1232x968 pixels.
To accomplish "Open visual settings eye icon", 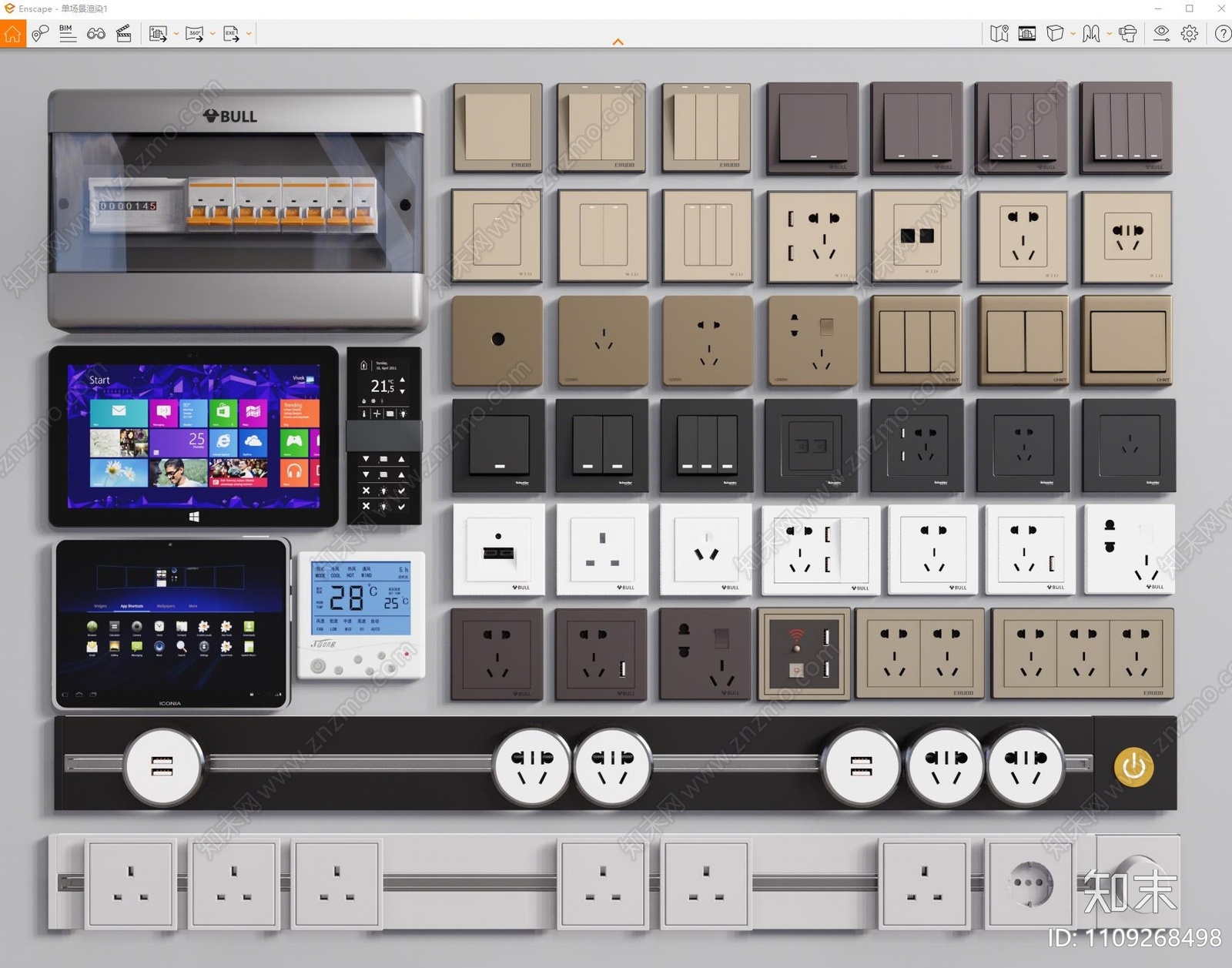I will pos(1162,34).
